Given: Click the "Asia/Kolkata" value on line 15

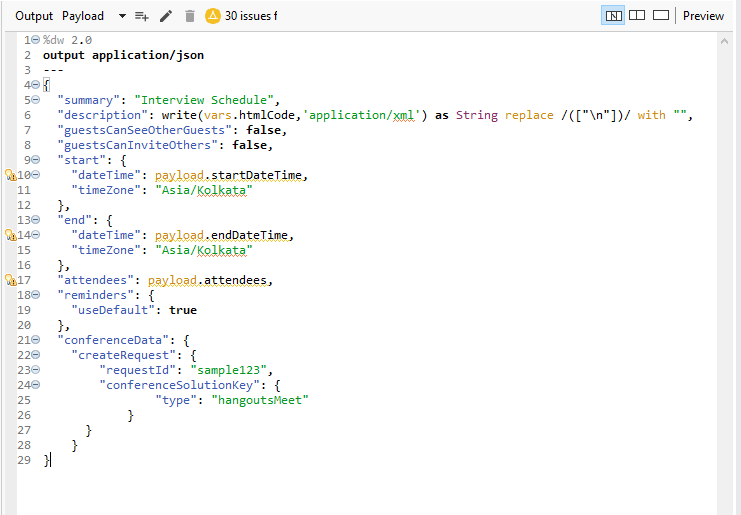Looking at the screenshot, I should [x=204, y=250].
